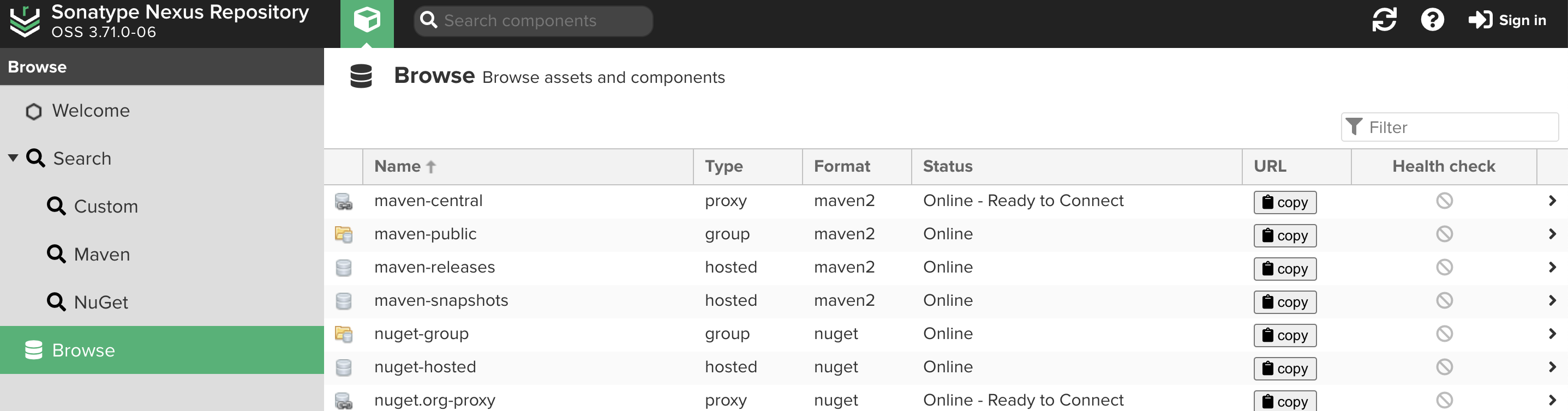Open Welcome in the sidebar

(162, 111)
